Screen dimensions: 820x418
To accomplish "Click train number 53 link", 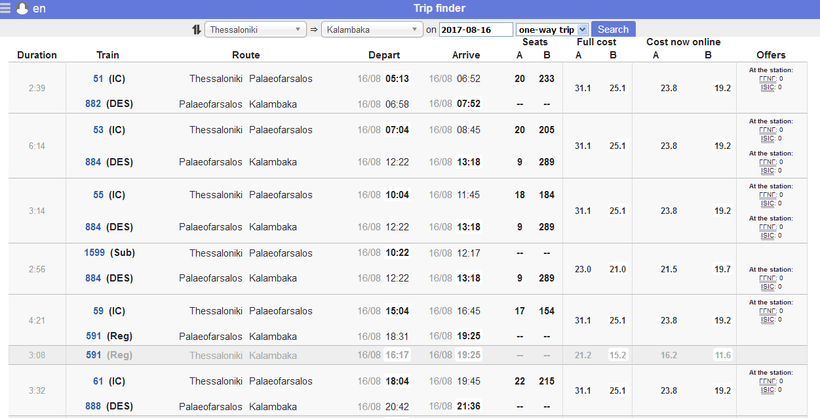I will point(98,130).
